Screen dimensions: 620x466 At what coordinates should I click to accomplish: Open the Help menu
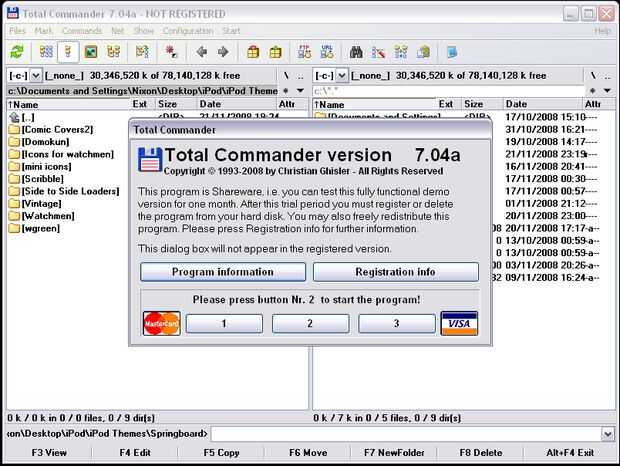pos(602,31)
